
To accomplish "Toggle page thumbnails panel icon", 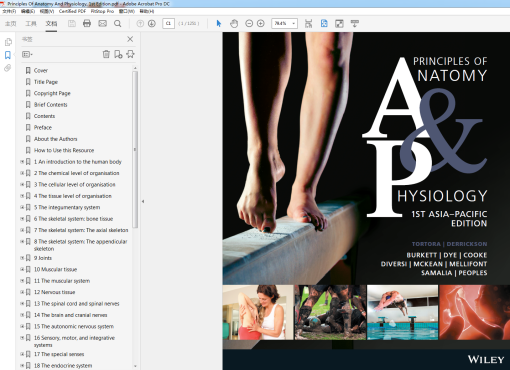I will pos(8,42).
